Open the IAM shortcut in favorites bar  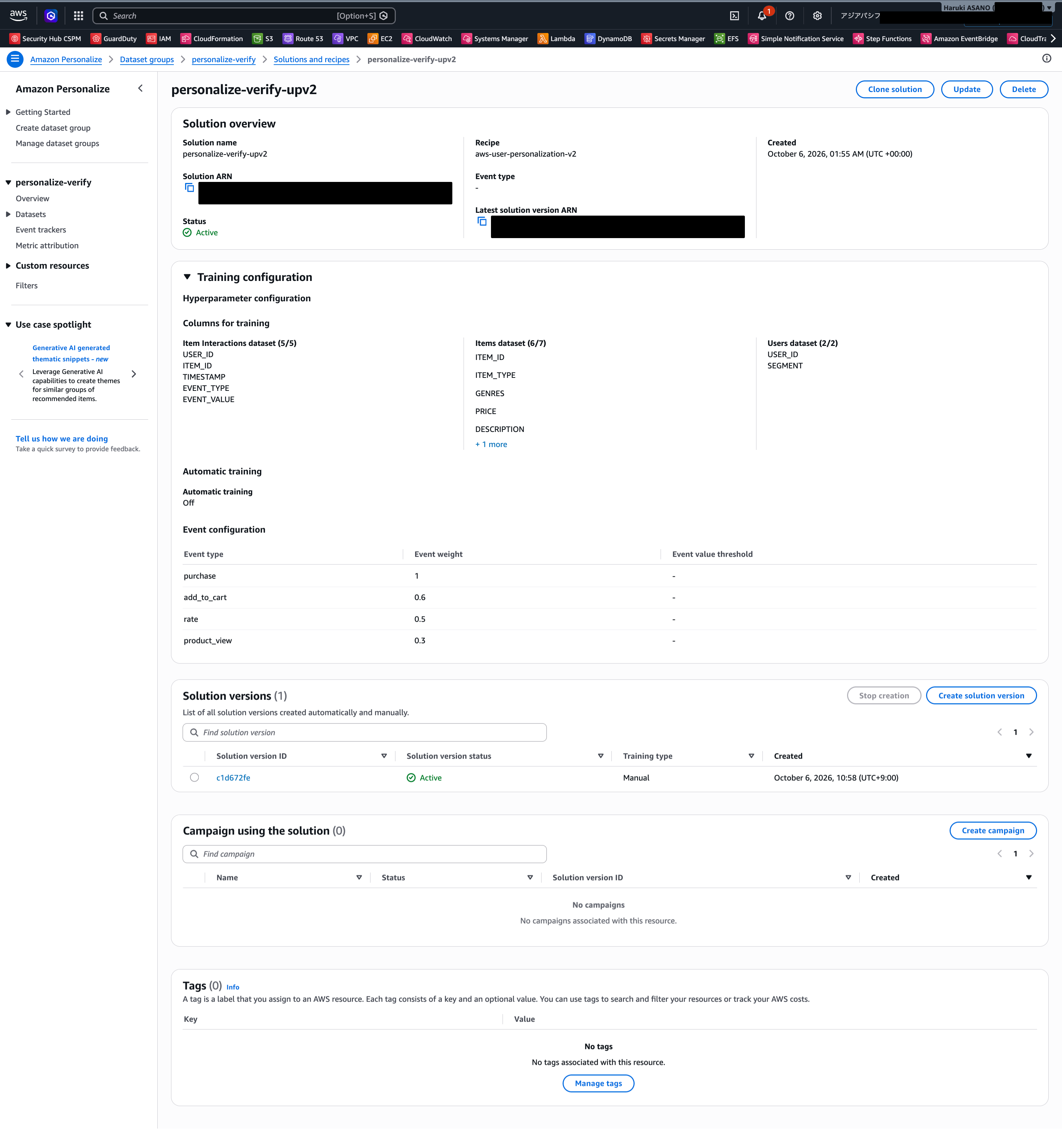pyautogui.click(x=159, y=39)
